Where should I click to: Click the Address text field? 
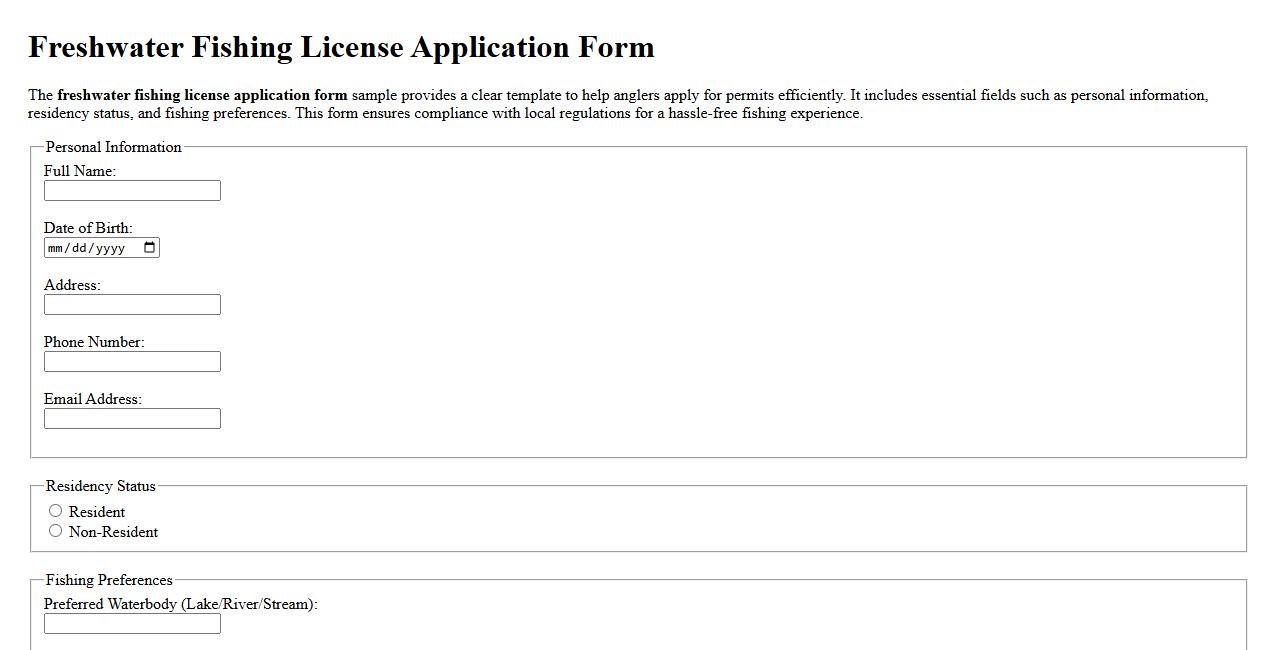click(132, 304)
